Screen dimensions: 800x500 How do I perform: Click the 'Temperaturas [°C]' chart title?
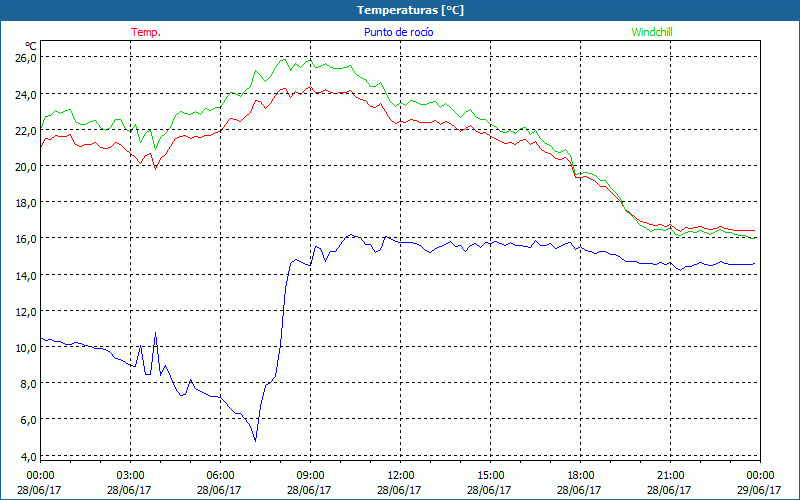[410, 10]
